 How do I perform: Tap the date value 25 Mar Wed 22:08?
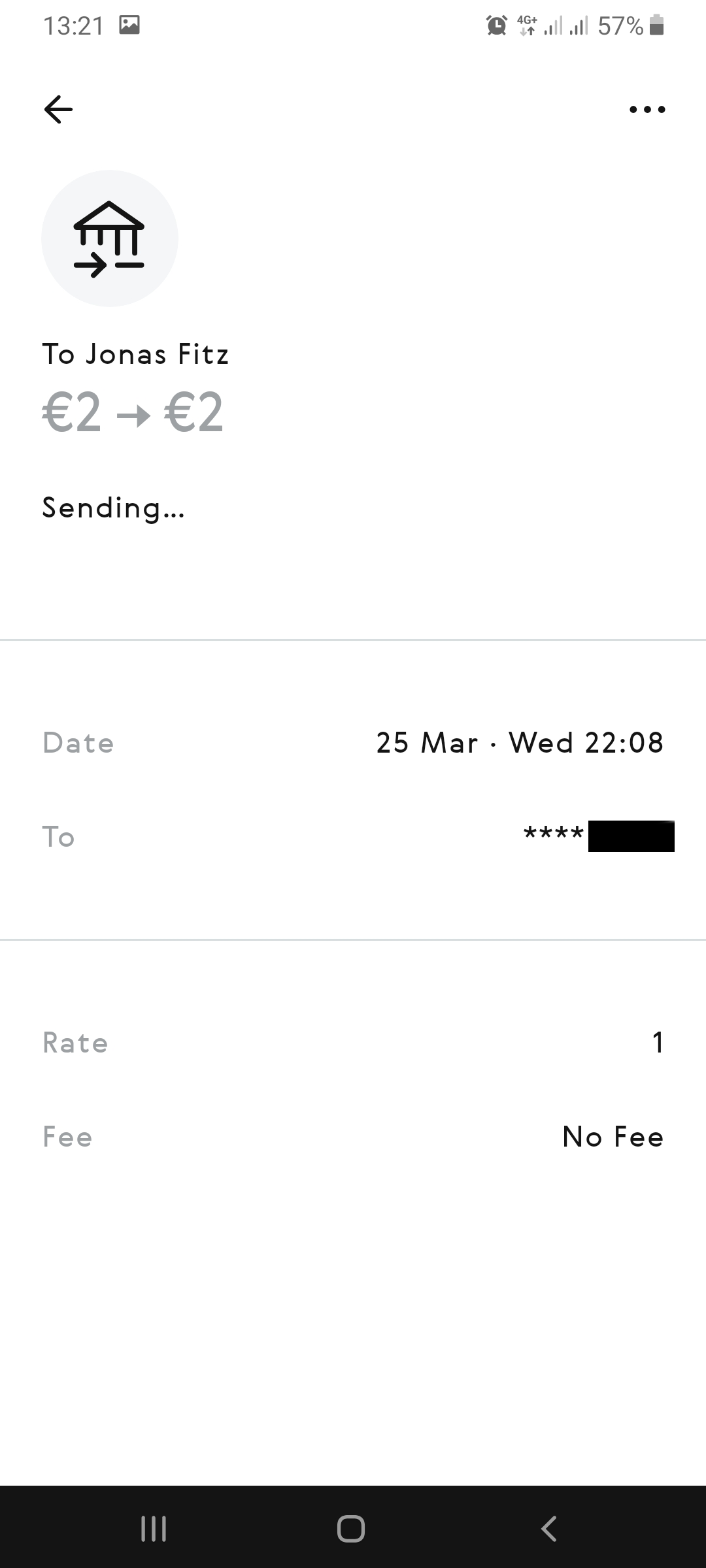(x=520, y=743)
